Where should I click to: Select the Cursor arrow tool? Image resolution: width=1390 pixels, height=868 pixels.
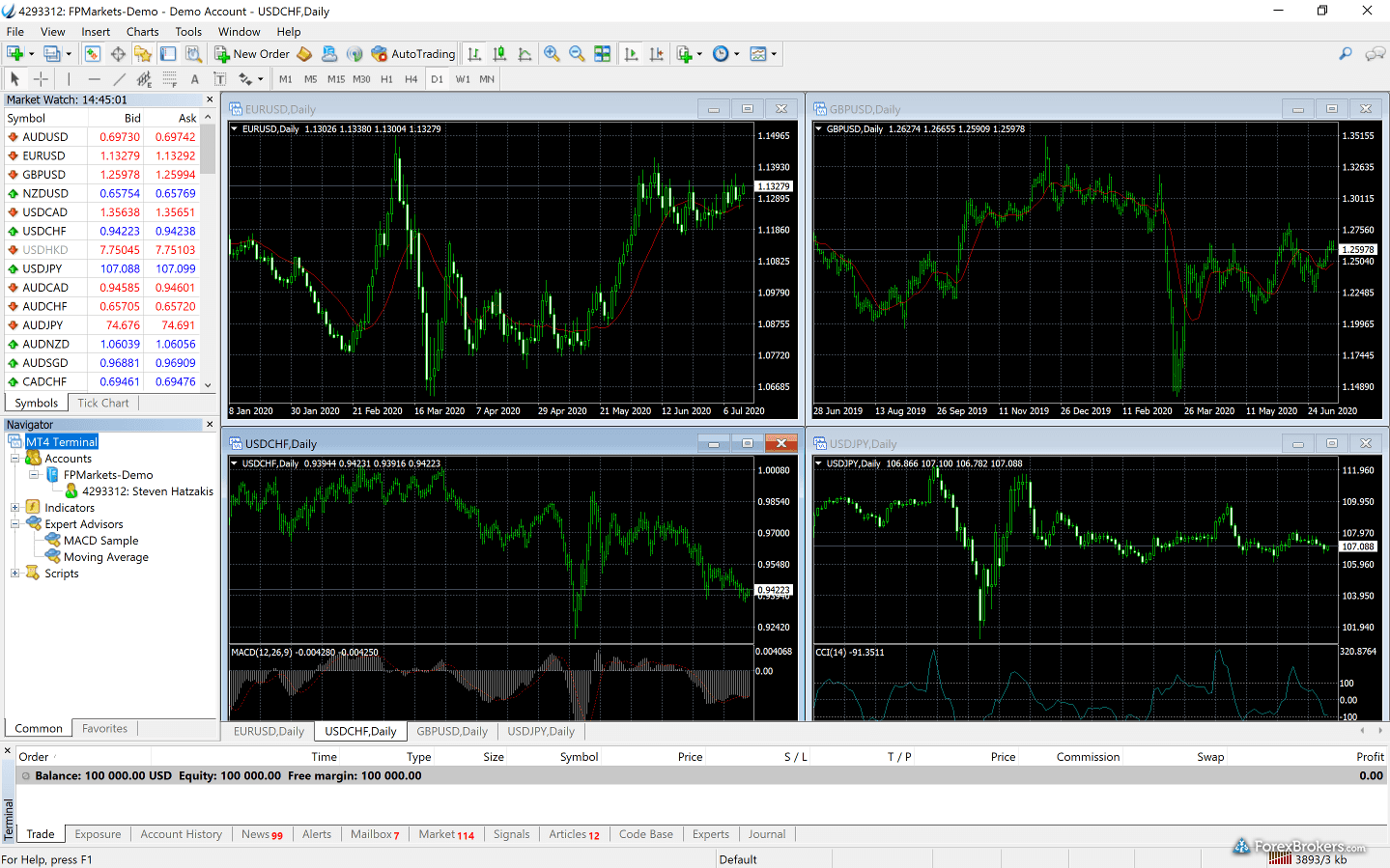pos(14,79)
